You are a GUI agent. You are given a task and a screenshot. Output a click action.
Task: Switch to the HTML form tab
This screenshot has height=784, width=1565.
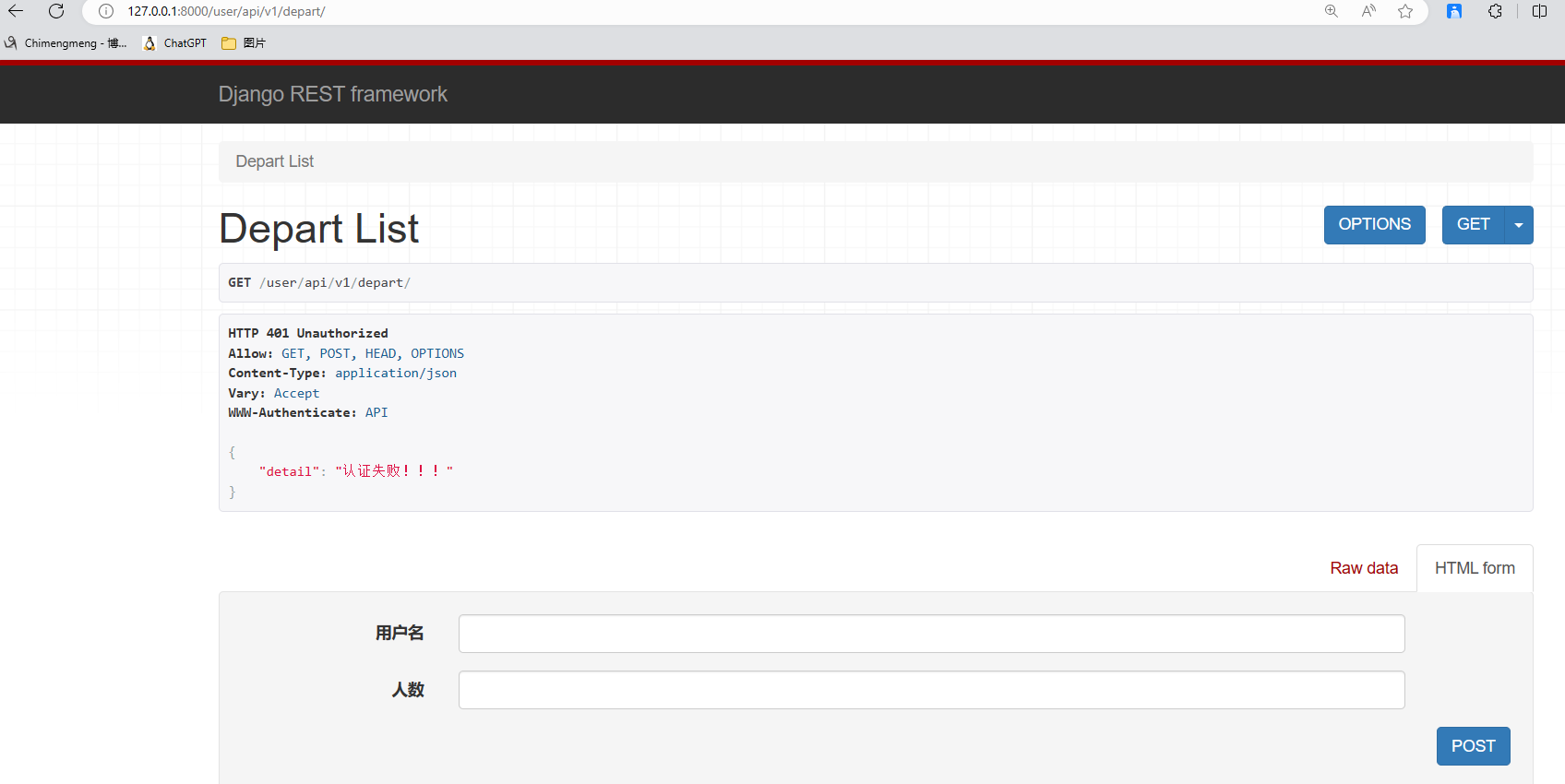(1475, 568)
